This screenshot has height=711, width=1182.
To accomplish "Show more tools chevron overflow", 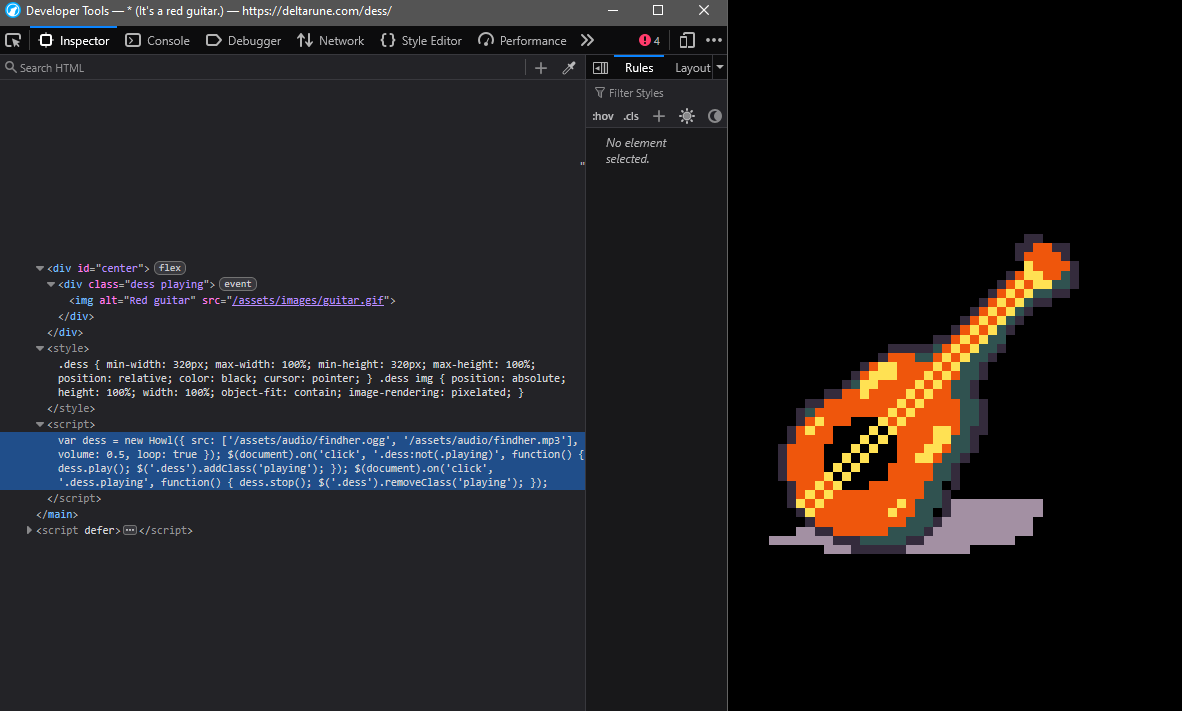I will coord(587,41).
